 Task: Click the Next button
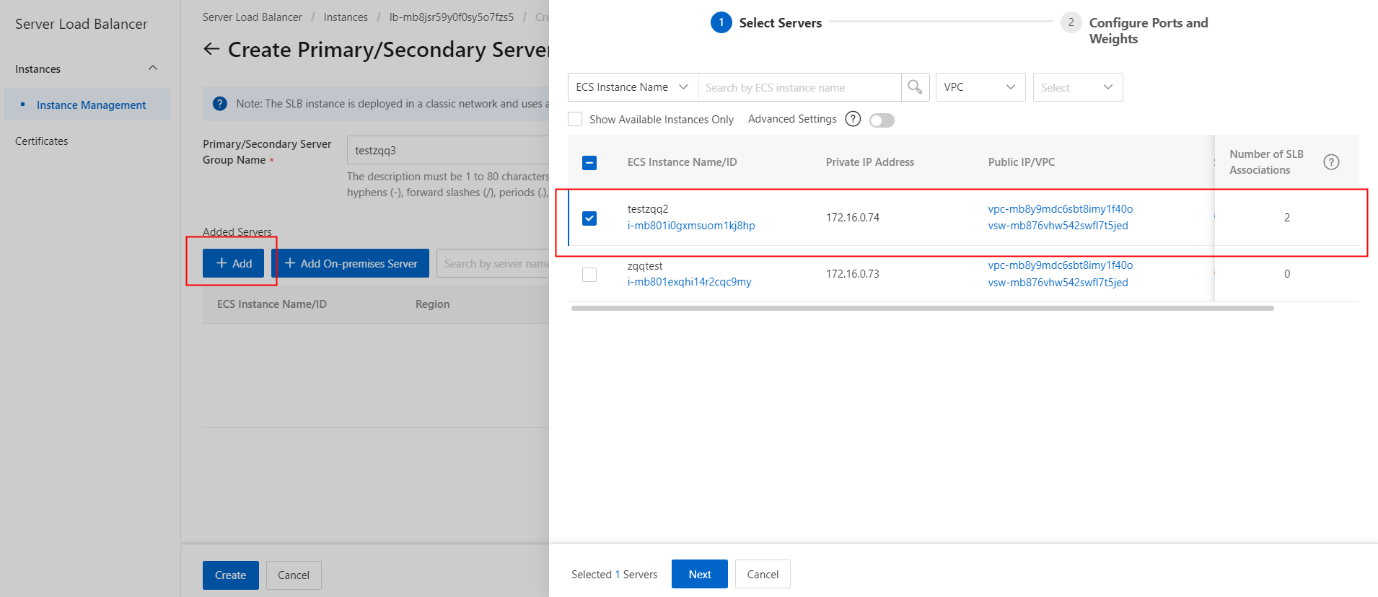pos(700,574)
